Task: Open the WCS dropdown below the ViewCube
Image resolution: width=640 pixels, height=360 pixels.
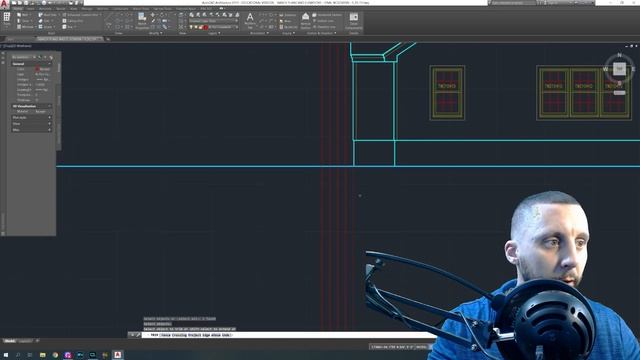Action: (x=620, y=93)
